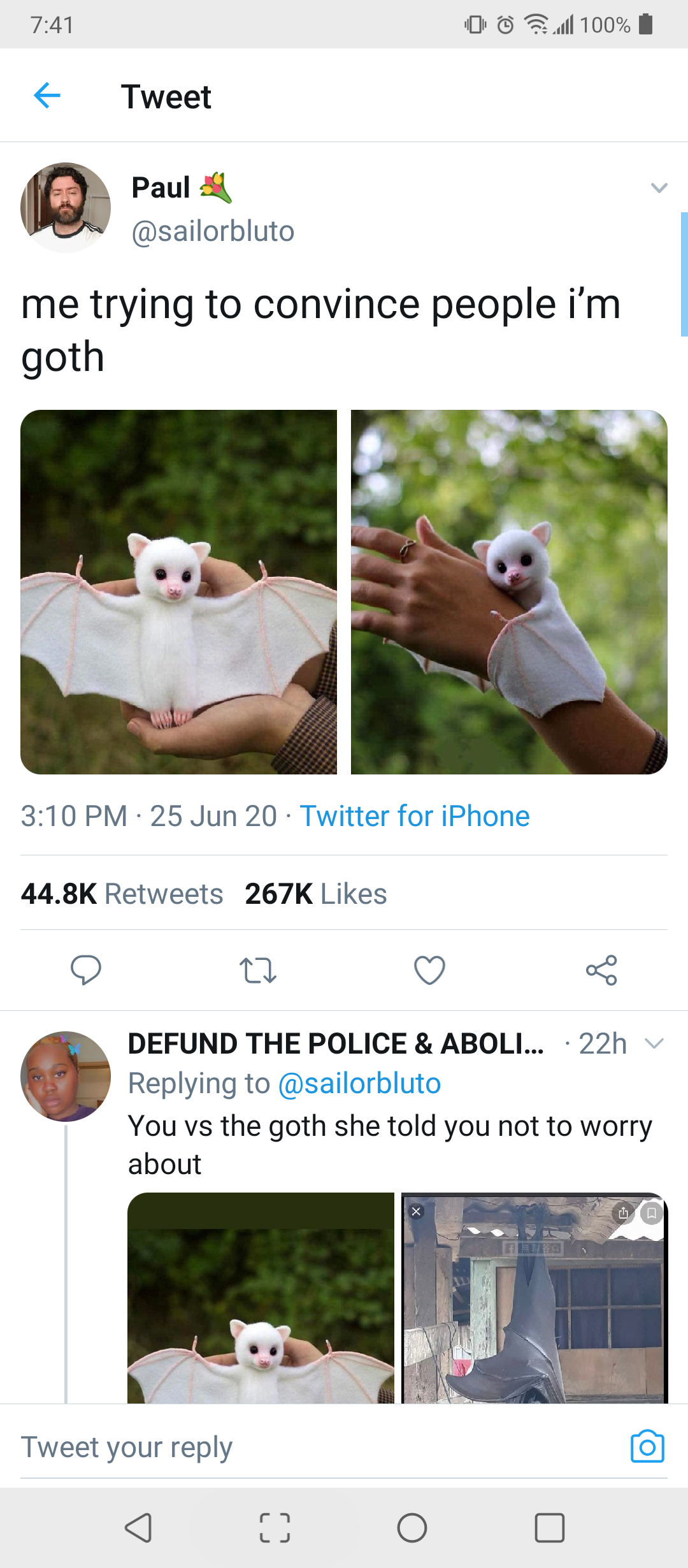The width and height of the screenshot is (688, 1568).
Task: Open recent apps square button
Action: click(x=549, y=1528)
